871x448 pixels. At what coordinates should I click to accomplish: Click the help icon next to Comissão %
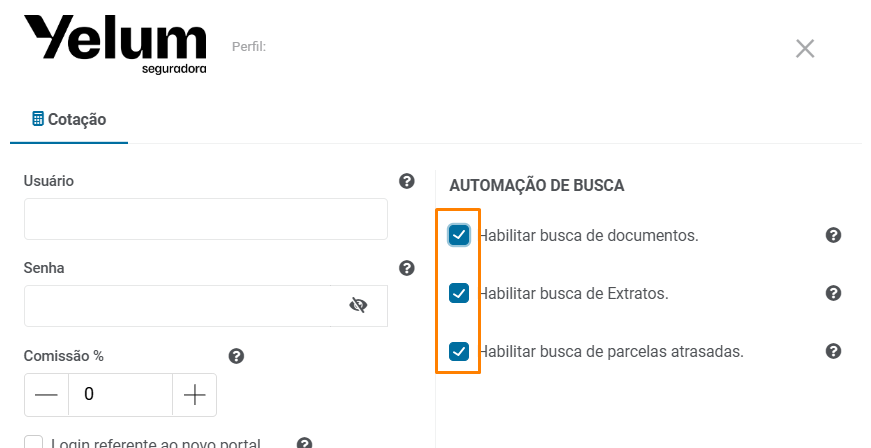(236, 356)
